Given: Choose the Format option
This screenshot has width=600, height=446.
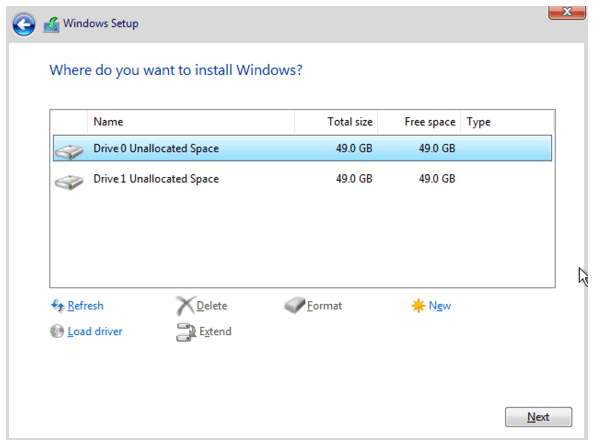Looking at the screenshot, I should (324, 306).
